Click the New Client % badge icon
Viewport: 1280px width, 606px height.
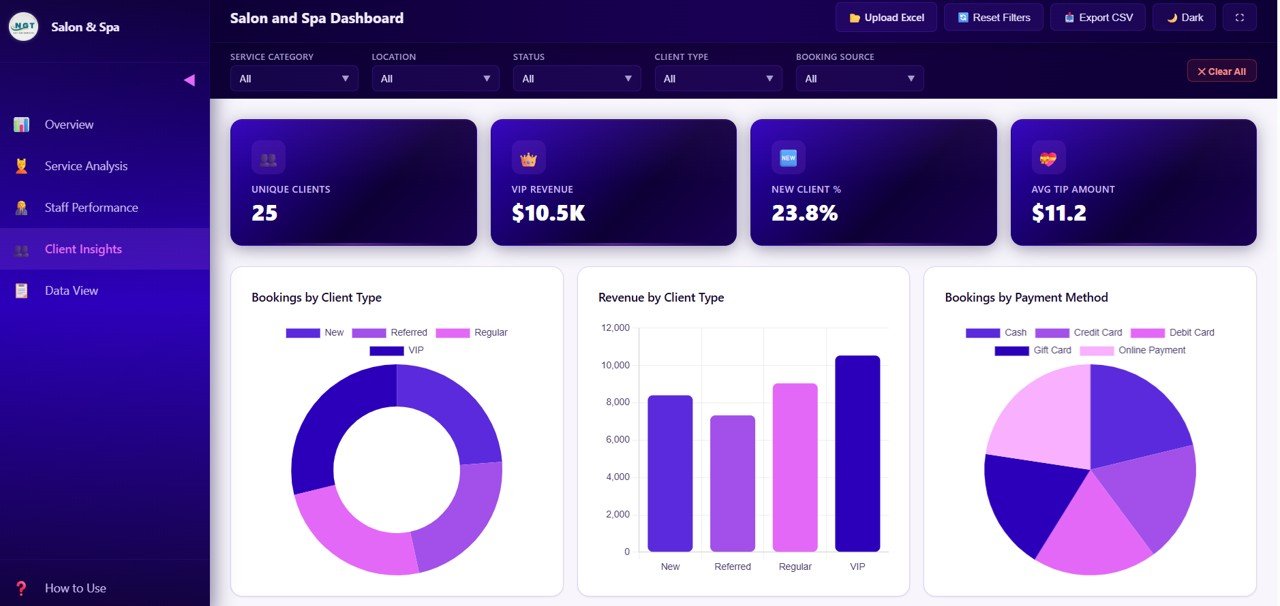(x=788, y=157)
